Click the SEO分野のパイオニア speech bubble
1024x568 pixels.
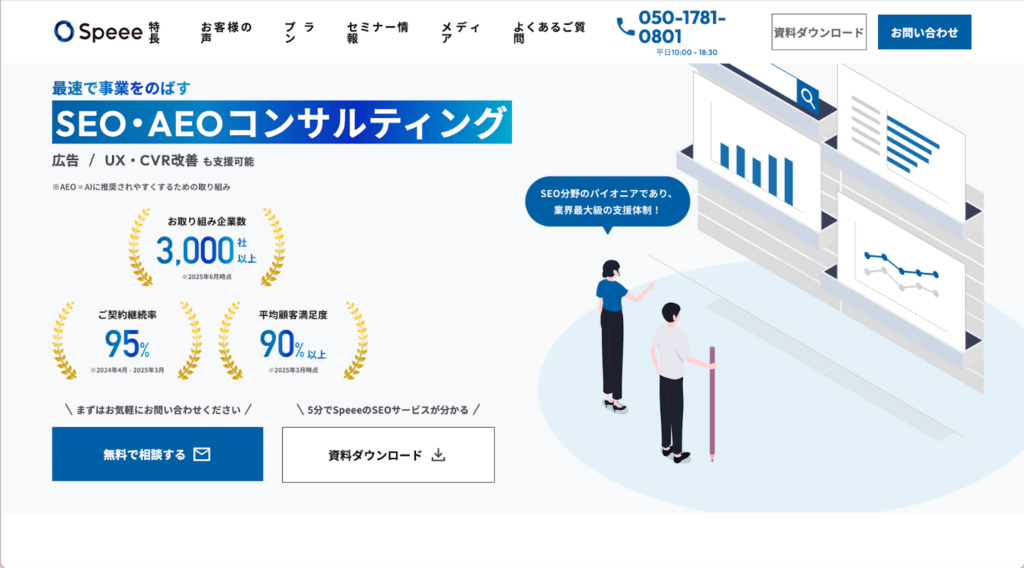[607, 202]
